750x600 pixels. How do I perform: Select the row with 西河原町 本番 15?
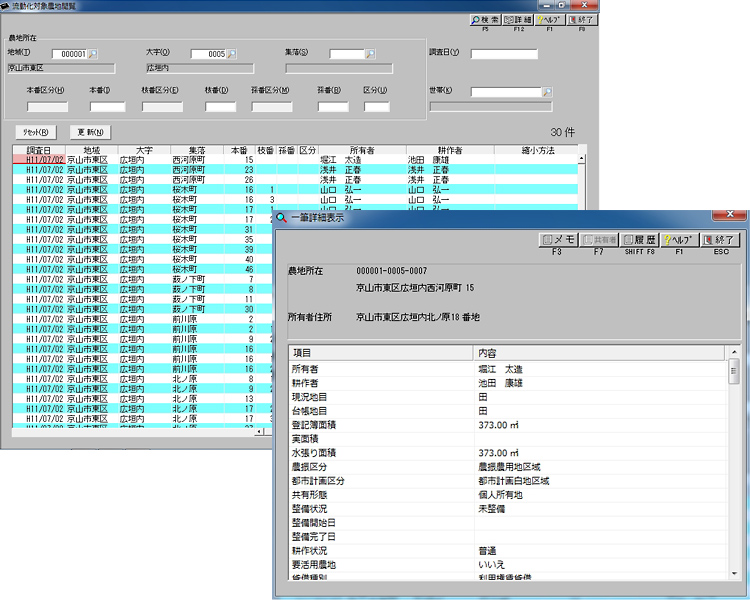point(295,160)
